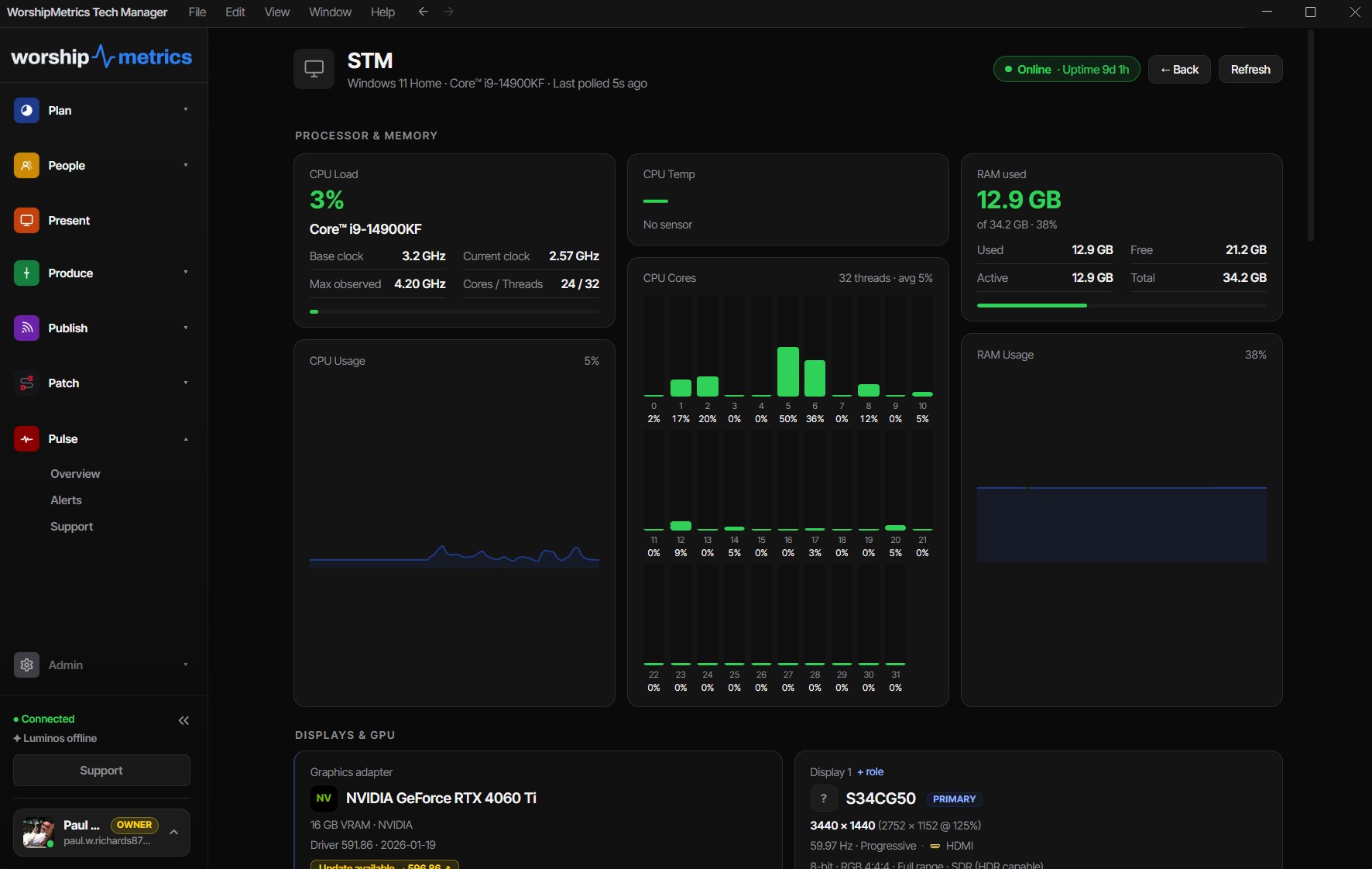Click the question mark icon beside S34CG50

tap(823, 799)
